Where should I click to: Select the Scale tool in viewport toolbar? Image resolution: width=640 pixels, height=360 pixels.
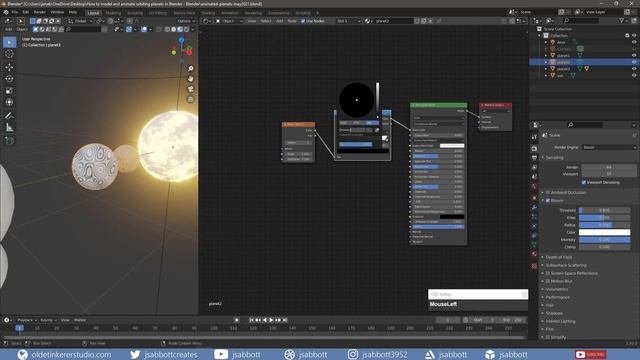coord(9,91)
